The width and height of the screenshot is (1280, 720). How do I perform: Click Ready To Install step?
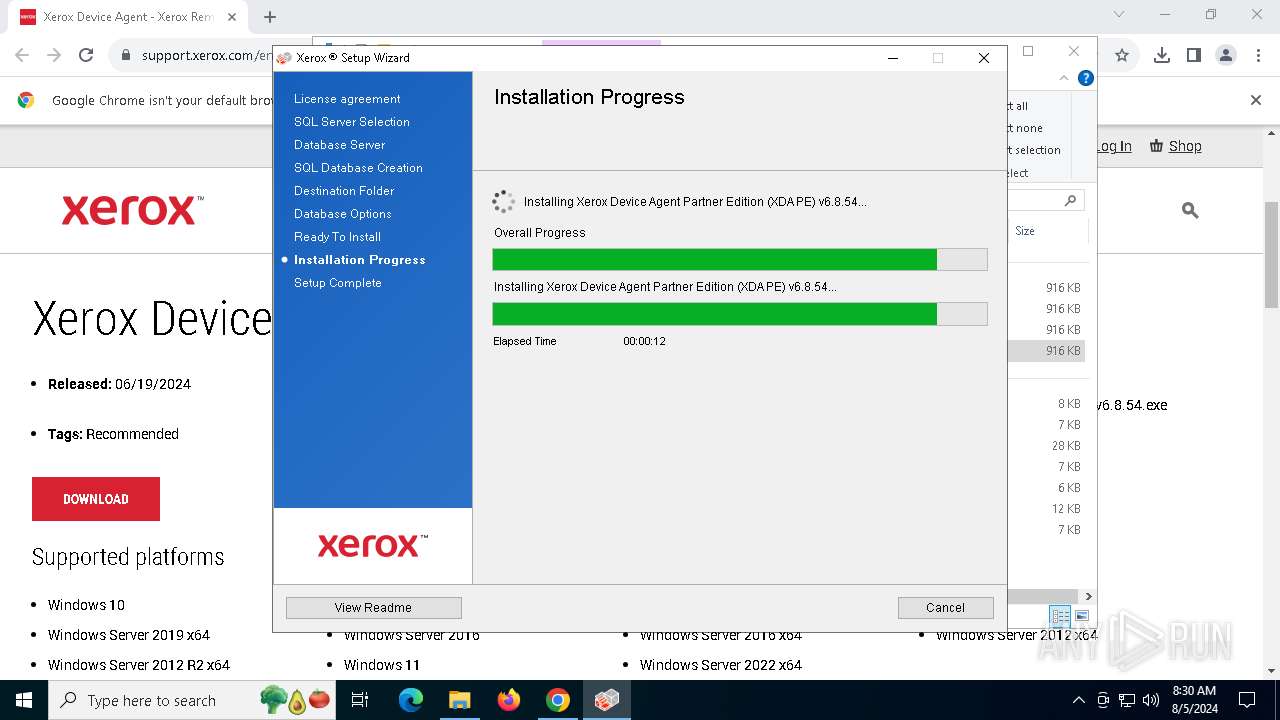click(x=337, y=237)
